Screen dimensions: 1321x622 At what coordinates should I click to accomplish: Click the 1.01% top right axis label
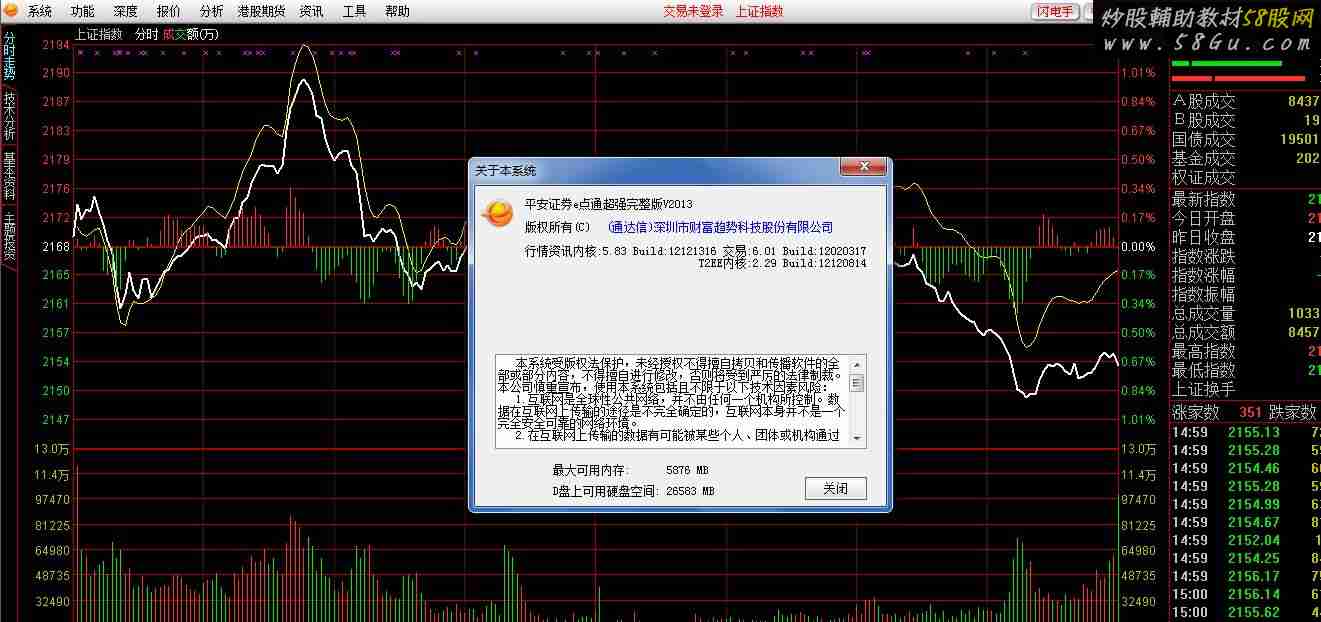pyautogui.click(x=1138, y=73)
